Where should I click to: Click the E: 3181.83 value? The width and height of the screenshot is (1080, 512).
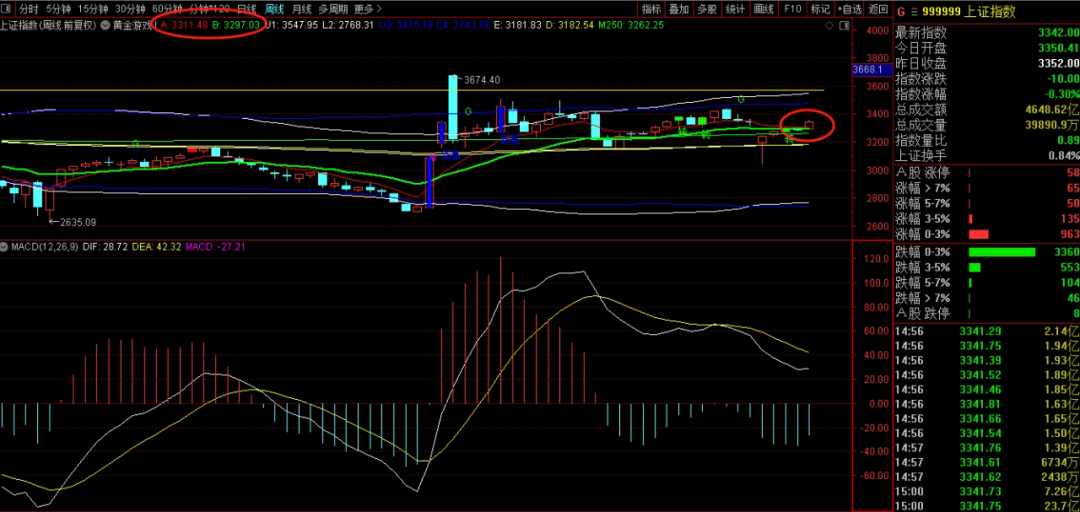pos(518,25)
